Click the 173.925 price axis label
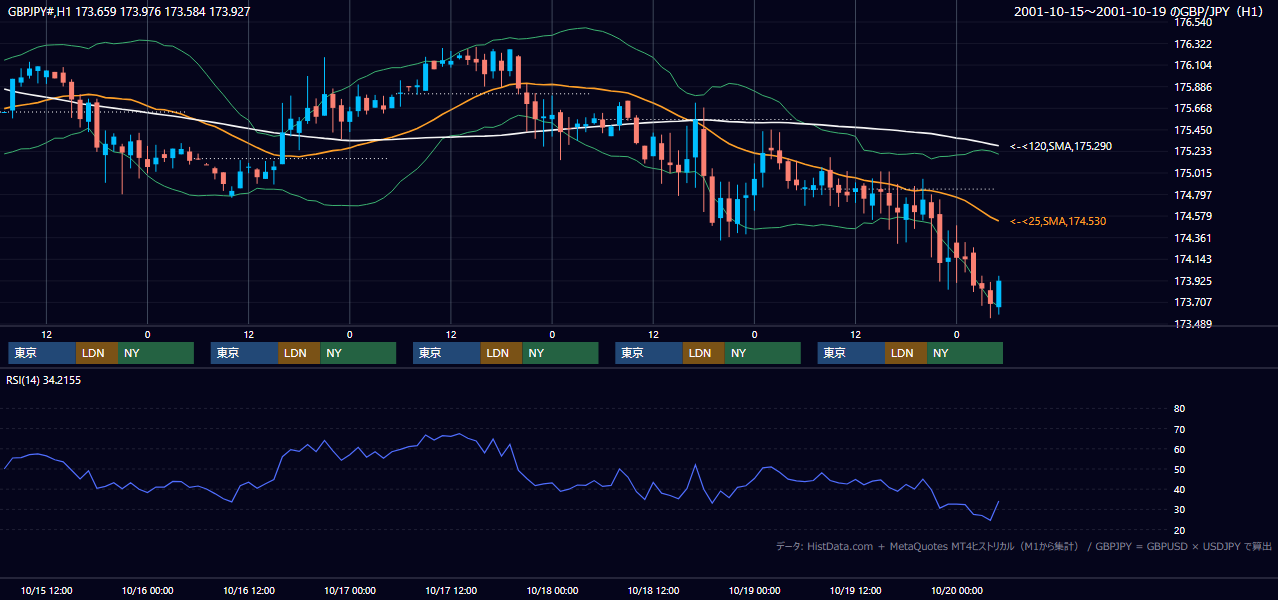Viewport: 1278px width, 600px height. coord(1193,281)
